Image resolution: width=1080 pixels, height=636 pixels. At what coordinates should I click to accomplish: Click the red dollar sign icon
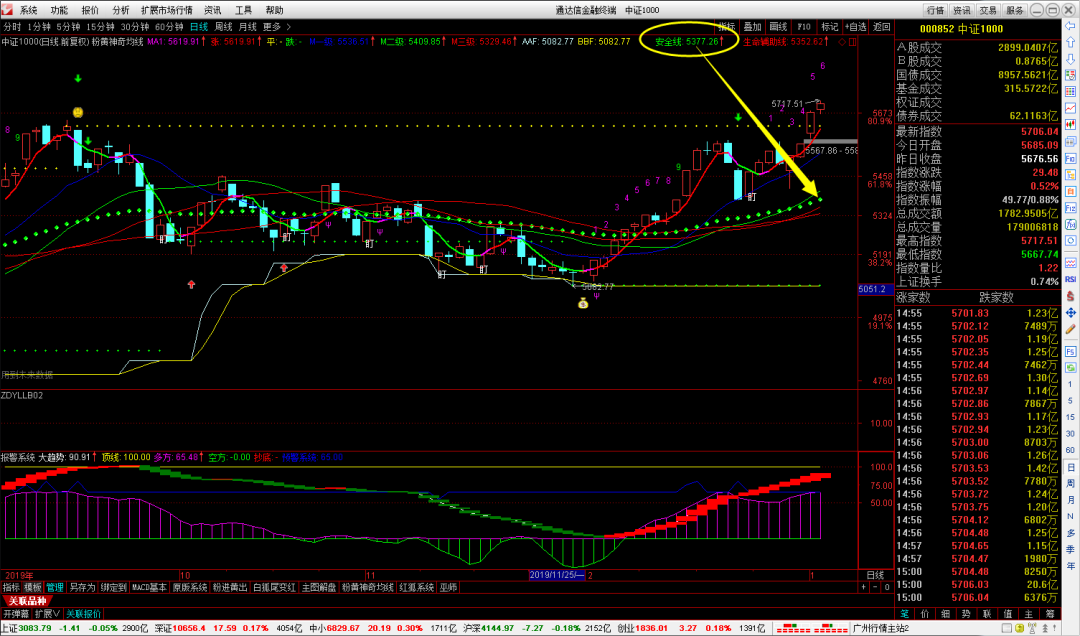click(x=1070, y=296)
